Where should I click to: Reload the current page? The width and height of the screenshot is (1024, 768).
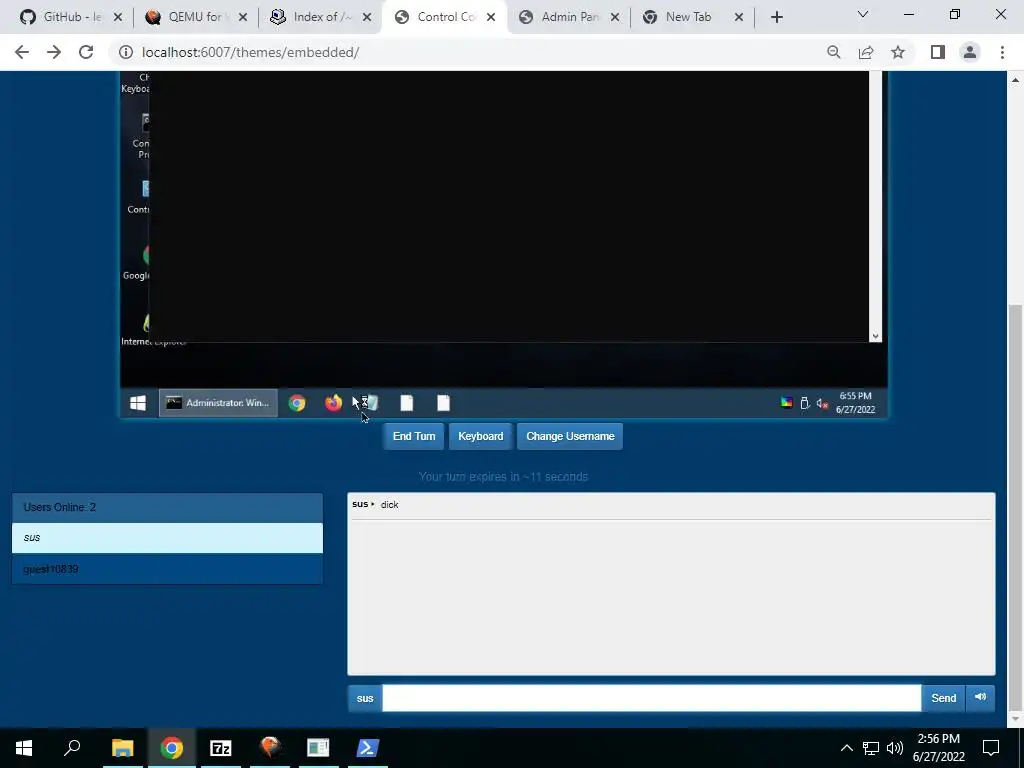click(x=86, y=52)
